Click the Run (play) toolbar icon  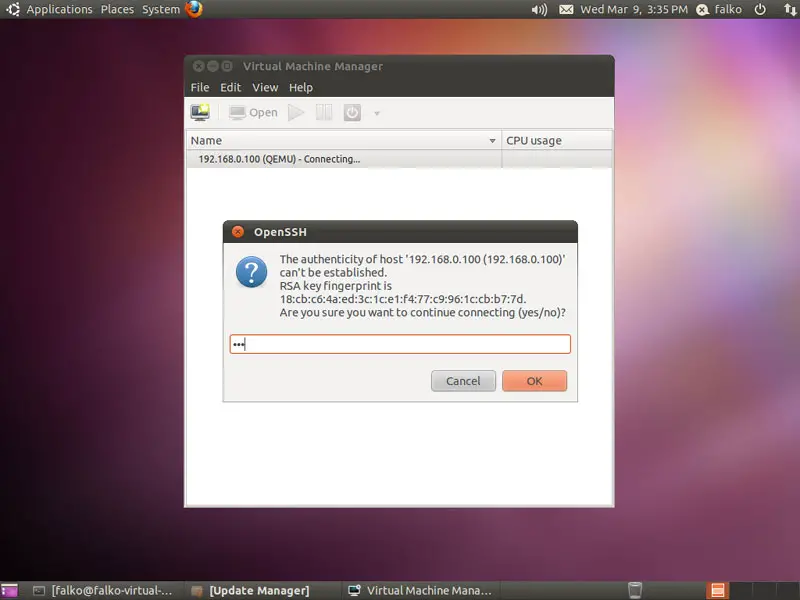coord(296,113)
